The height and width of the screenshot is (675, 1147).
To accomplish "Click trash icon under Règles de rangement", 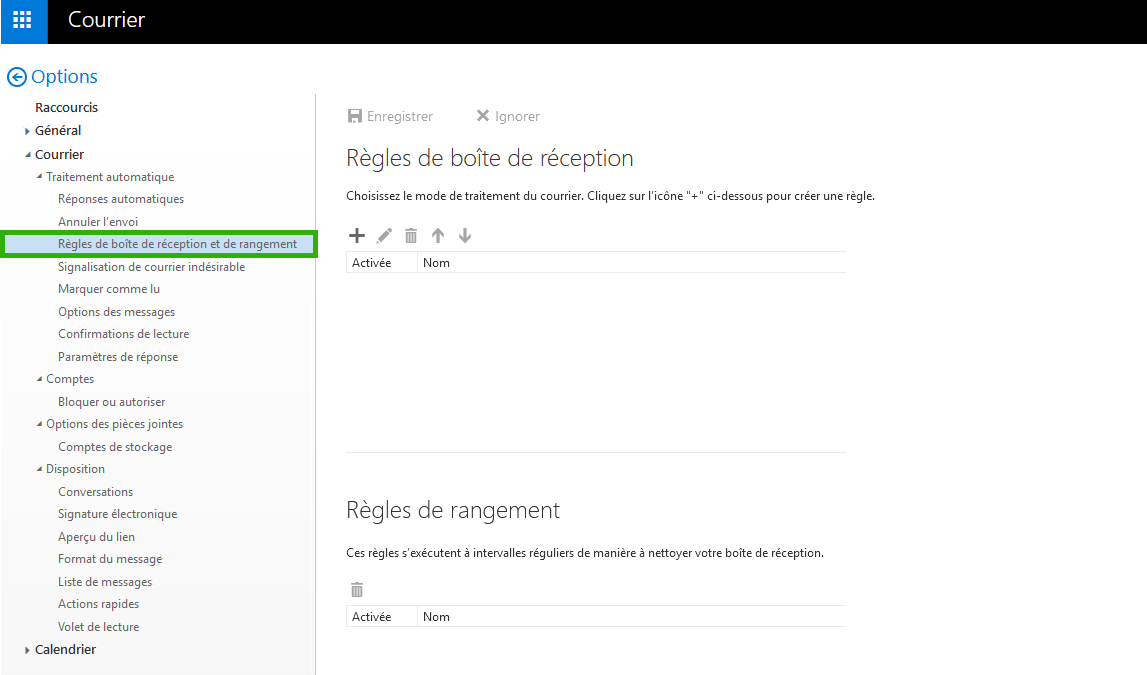I will coord(357,589).
